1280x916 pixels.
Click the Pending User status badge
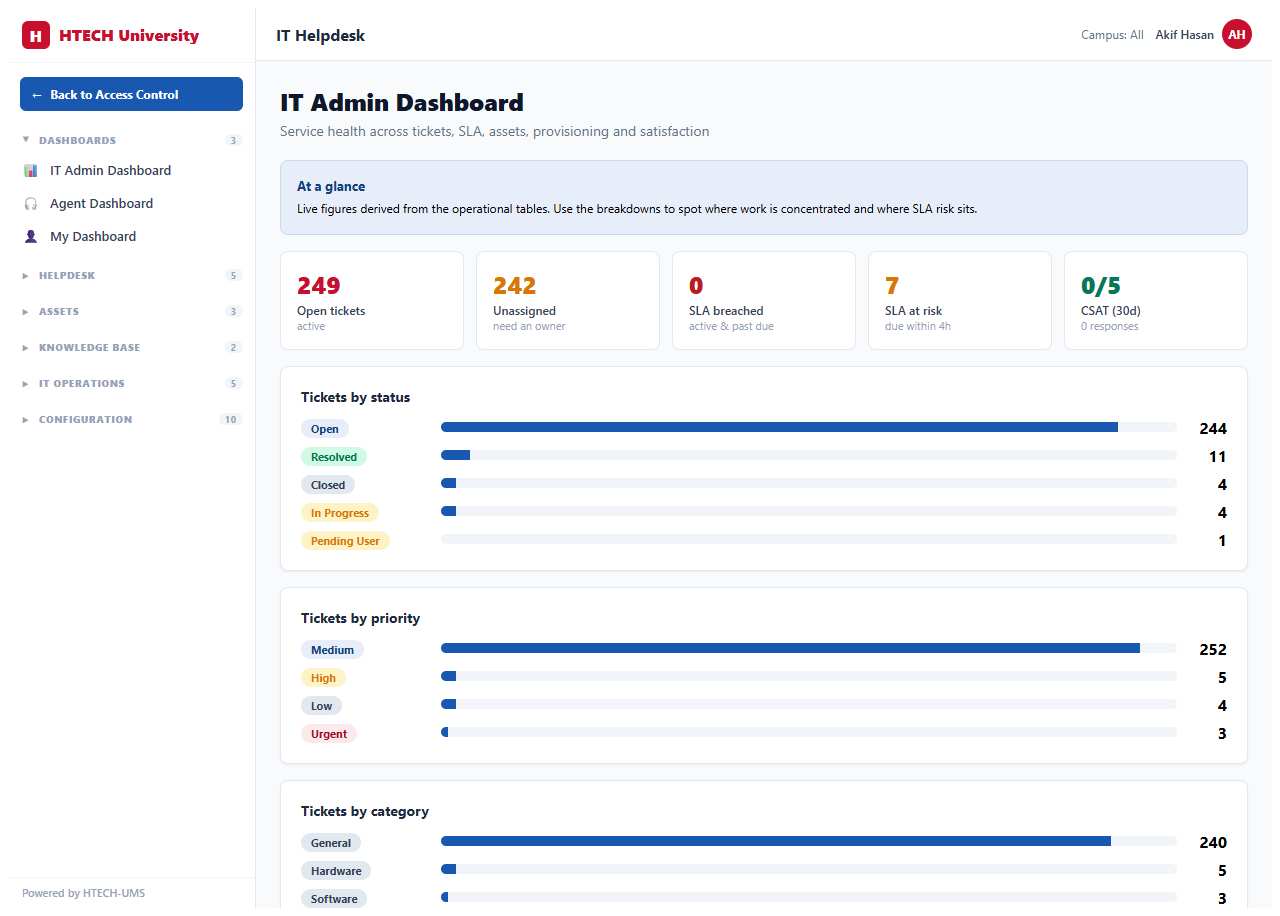pos(345,541)
